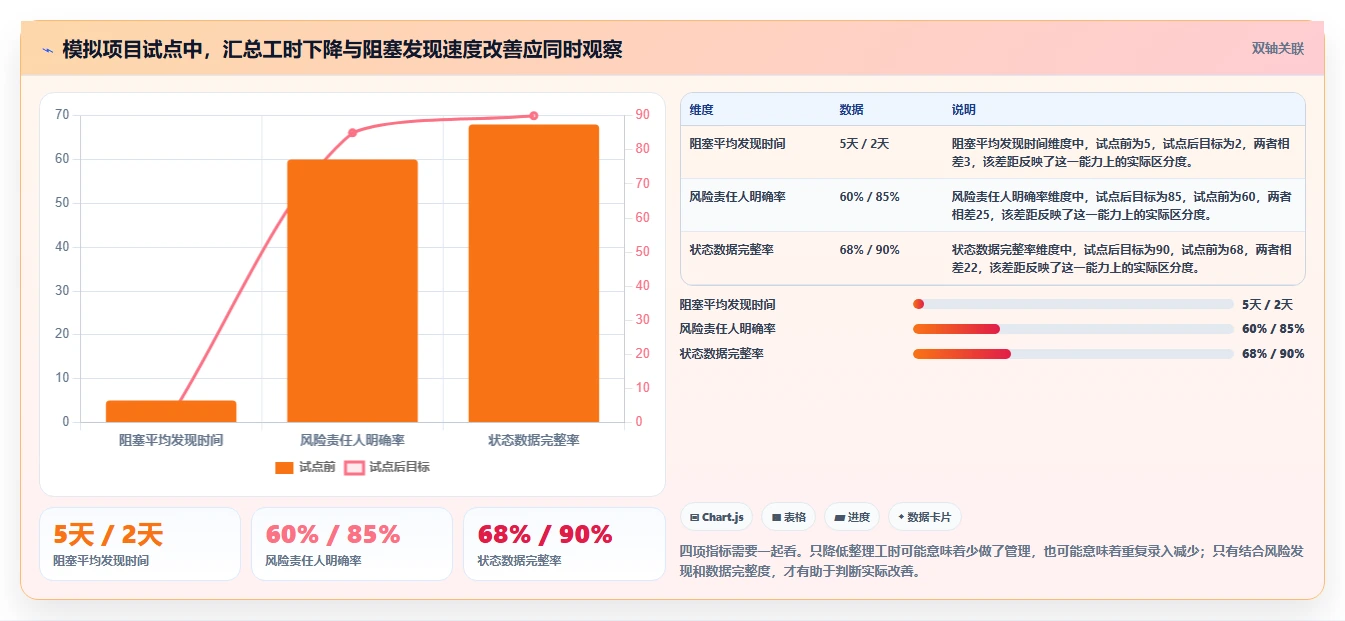Click table cell 60% / 85%
Screen dimensions: 1345x621
click(870, 197)
